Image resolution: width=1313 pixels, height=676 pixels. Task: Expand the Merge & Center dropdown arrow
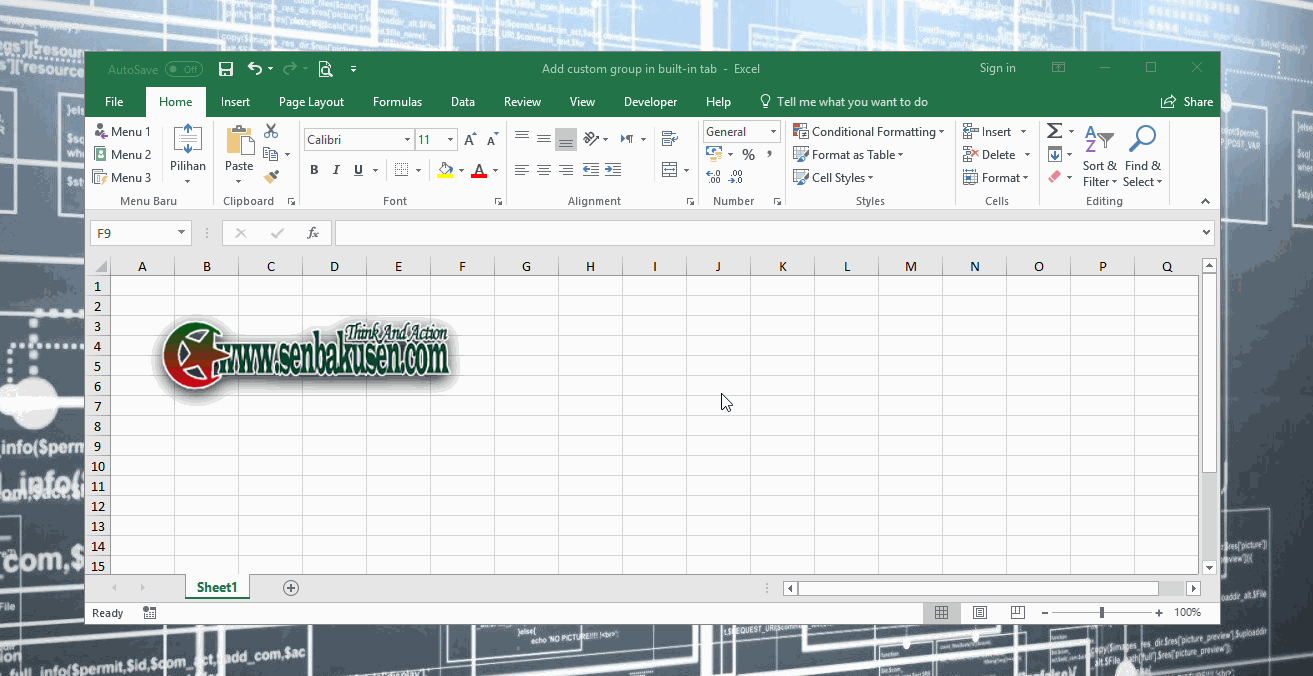[686, 170]
